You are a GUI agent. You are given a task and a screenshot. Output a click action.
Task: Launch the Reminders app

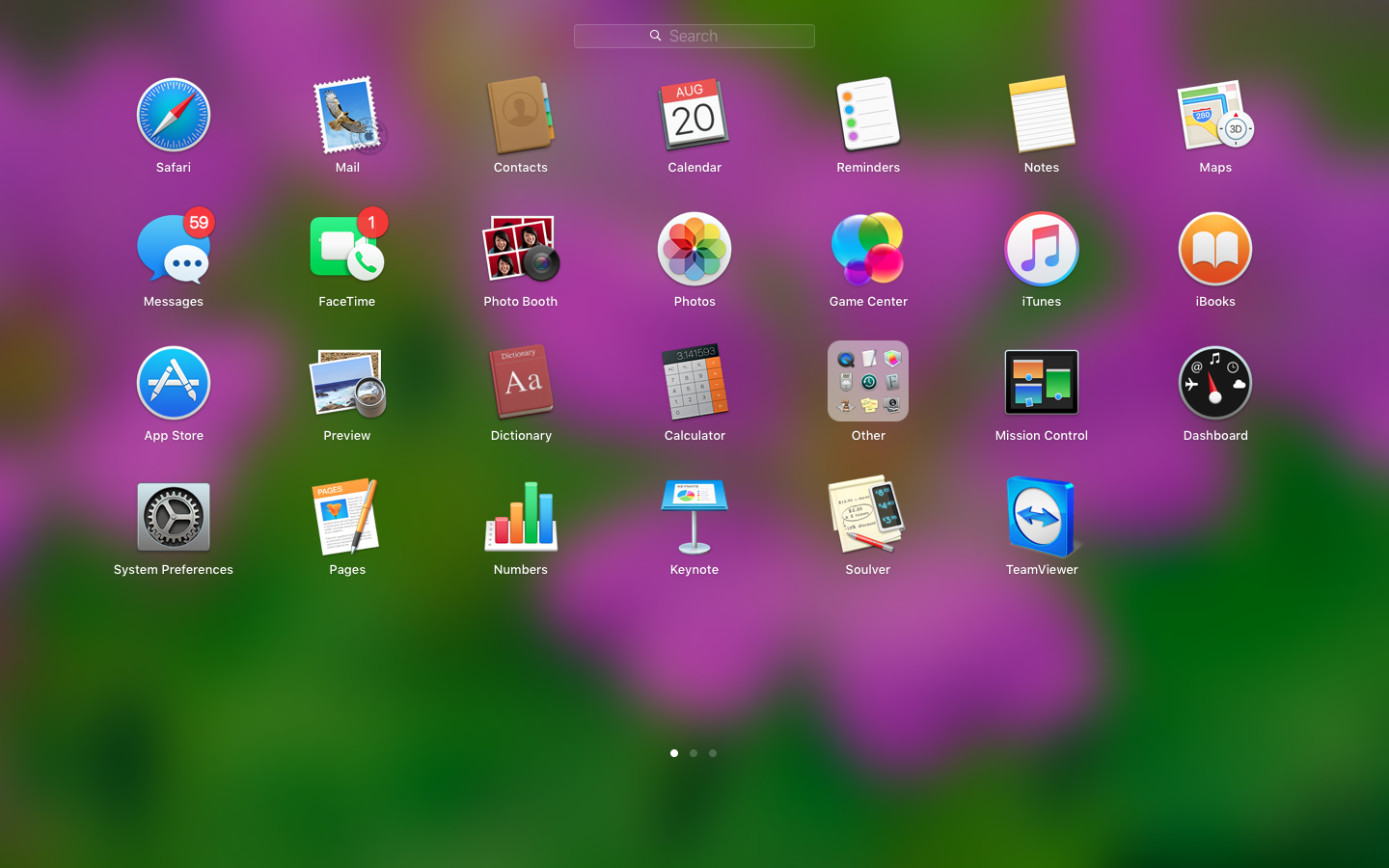868,116
